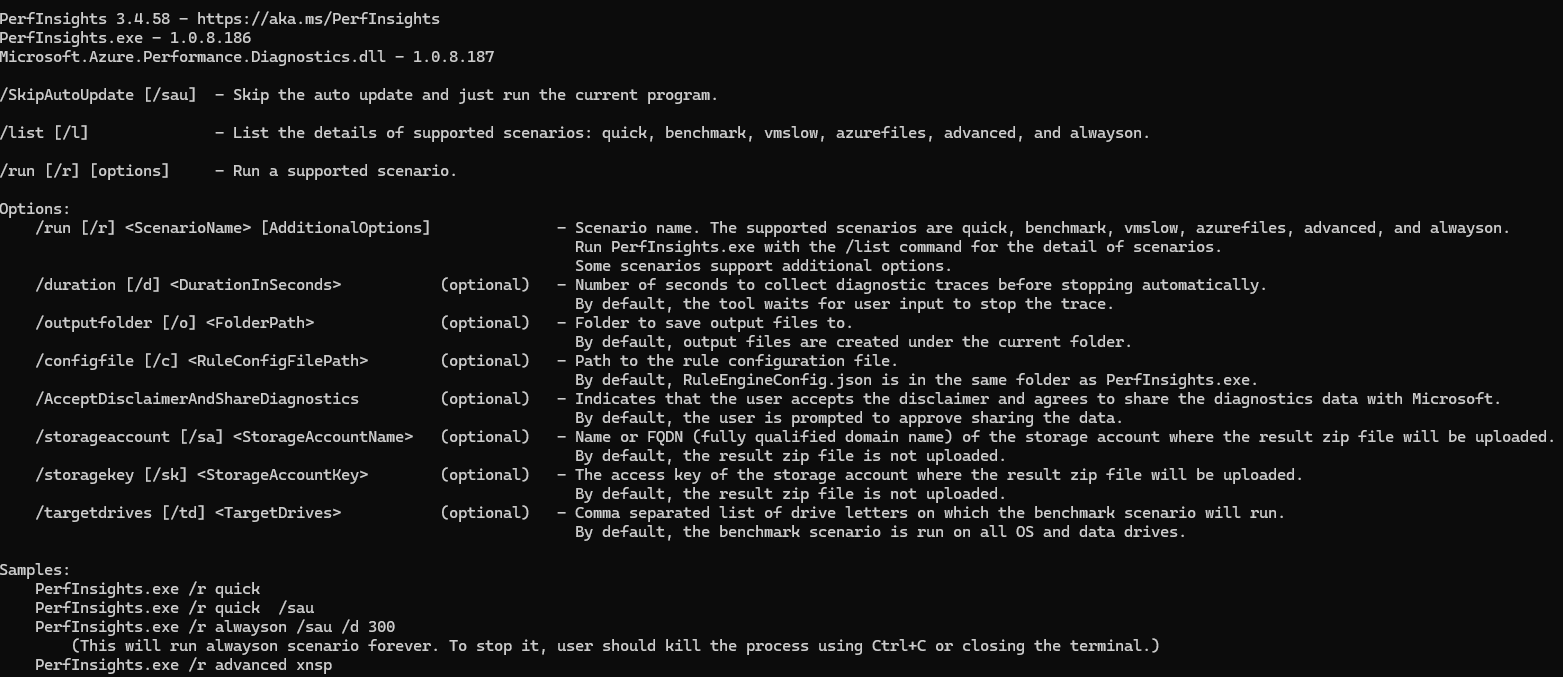Click the "PerfInsights.exe /r advanced xnsp" sample
The width and height of the screenshot is (1563, 677).
(x=184, y=665)
